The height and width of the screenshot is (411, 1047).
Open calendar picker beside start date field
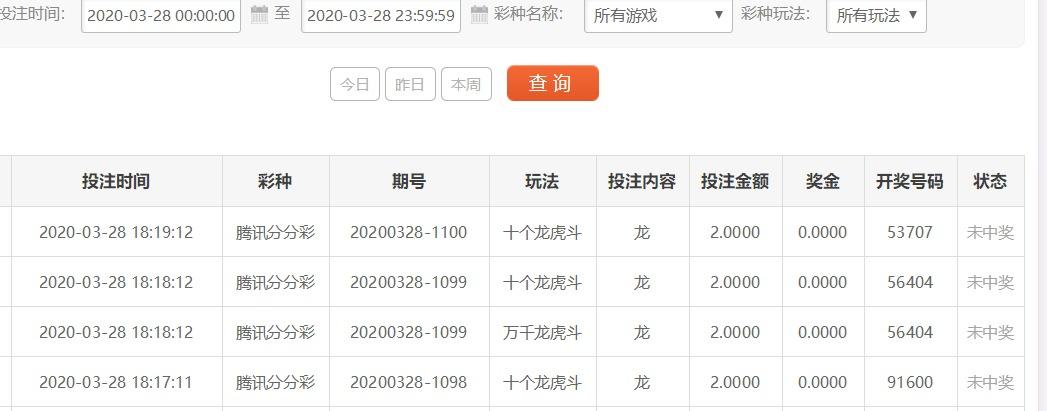pos(259,14)
